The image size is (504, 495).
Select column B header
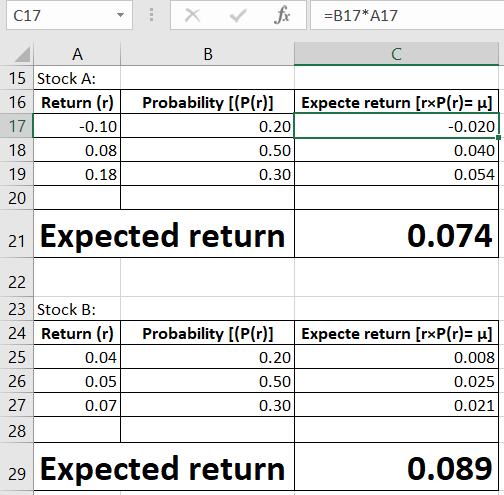[x=207, y=54]
